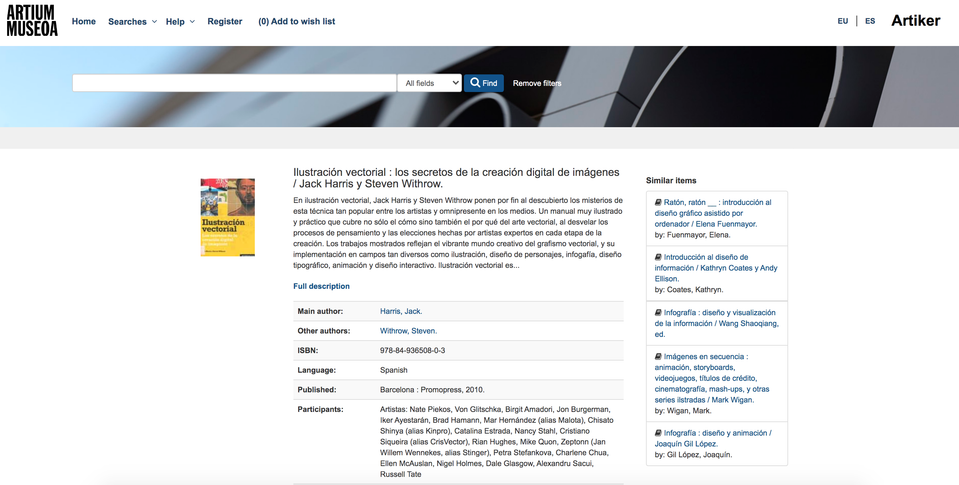The height and width of the screenshot is (485, 959).
Task: Click the Artiker title link
Action: [x=916, y=21]
